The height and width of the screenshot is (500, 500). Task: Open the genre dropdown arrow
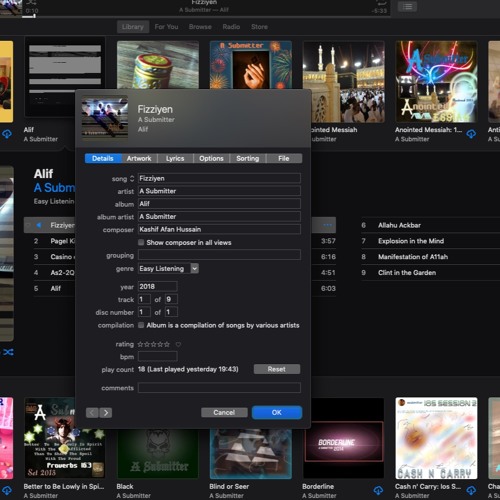(195, 268)
